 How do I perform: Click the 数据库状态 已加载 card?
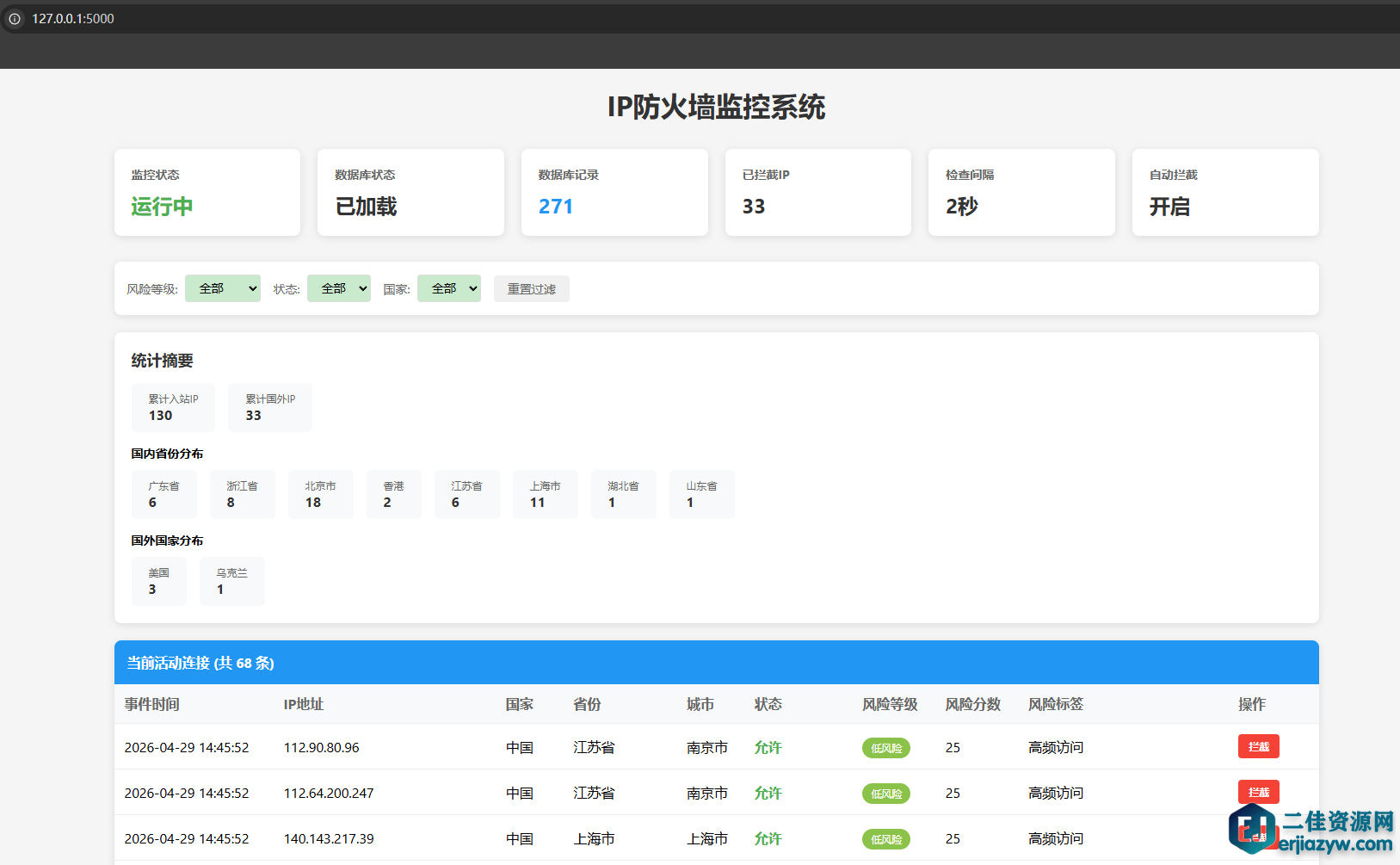(x=410, y=192)
